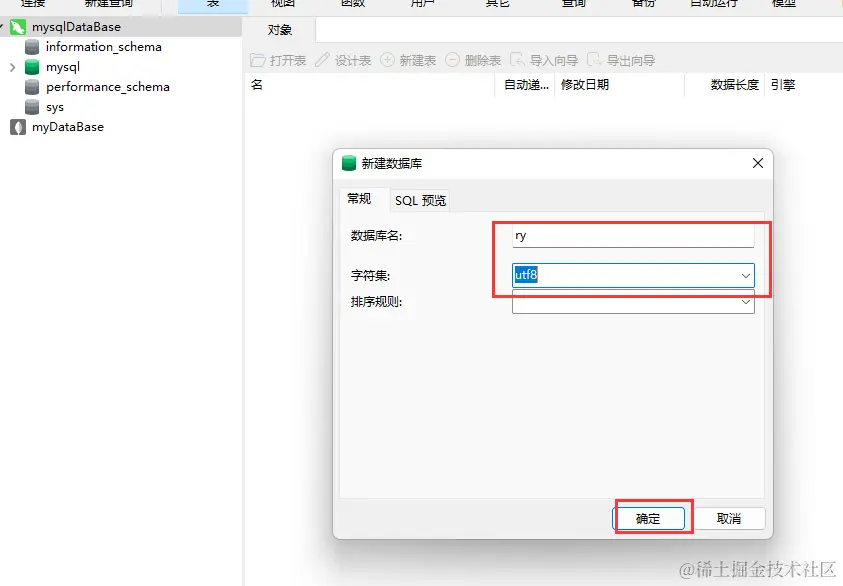Sort by the 修改日期 column header
This screenshot has width=843, height=586.
coord(619,85)
